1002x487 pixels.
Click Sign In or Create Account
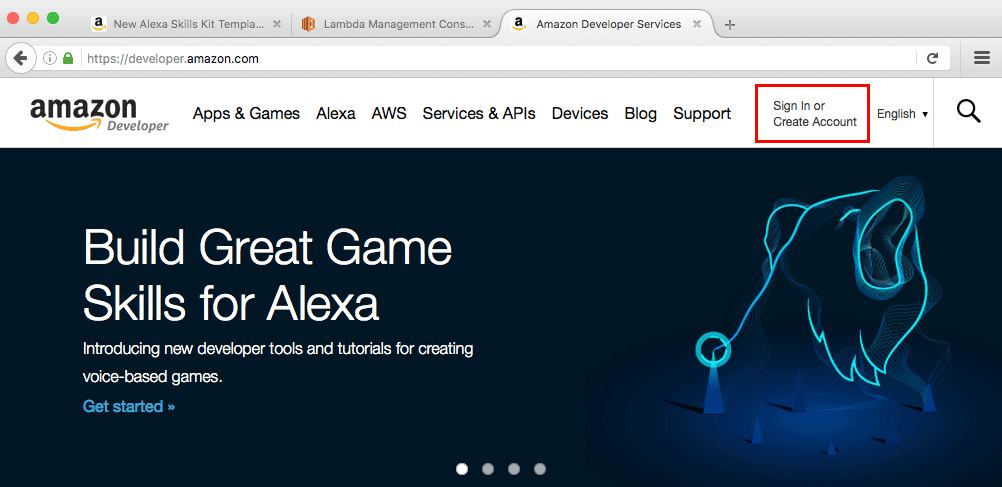[x=813, y=114]
